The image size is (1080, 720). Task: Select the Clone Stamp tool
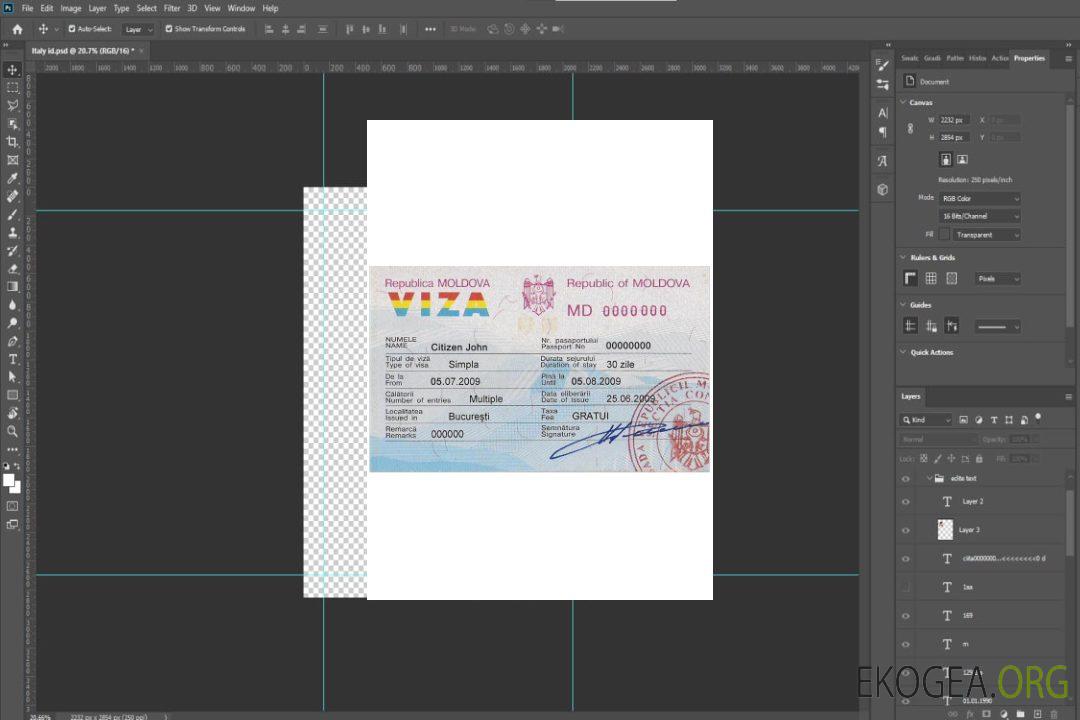(12, 233)
